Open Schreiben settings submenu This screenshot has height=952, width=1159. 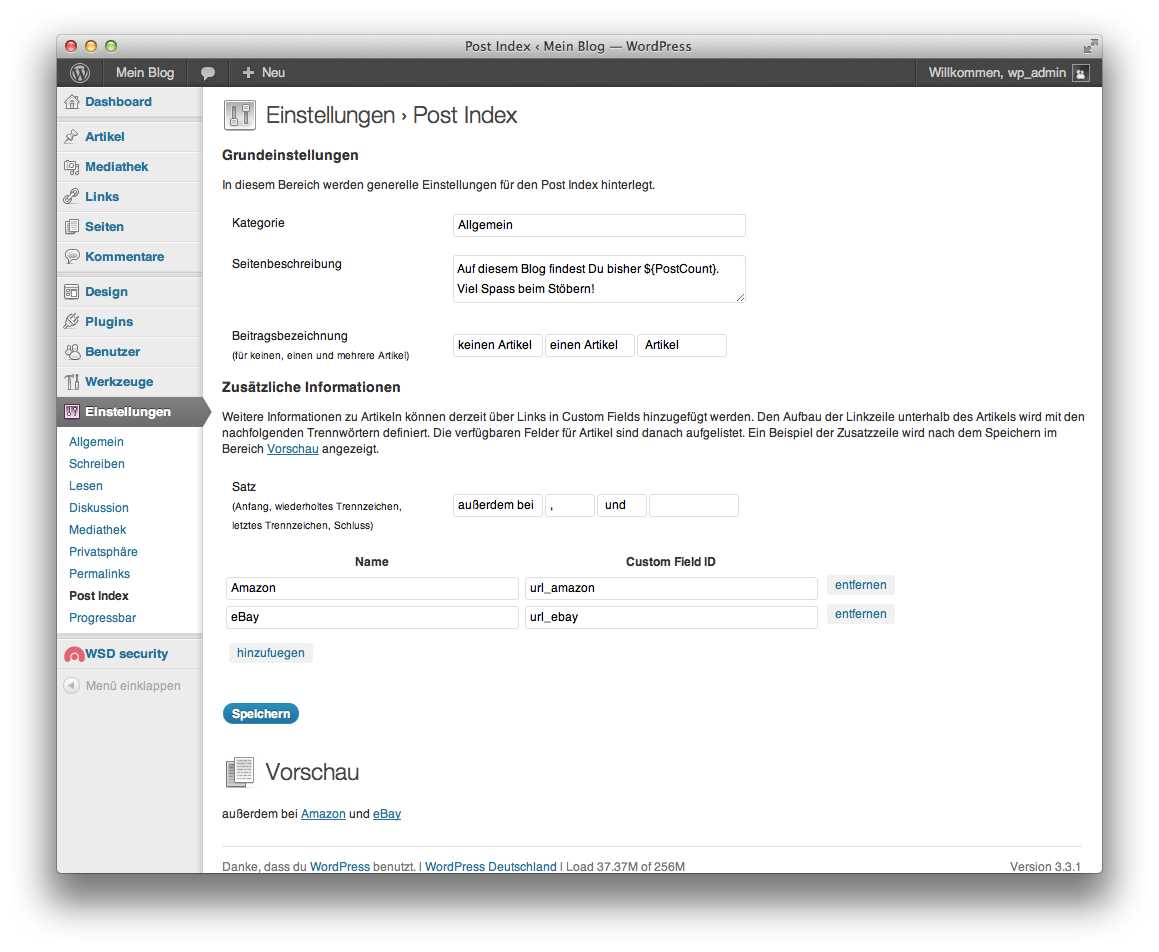pyautogui.click(x=97, y=464)
